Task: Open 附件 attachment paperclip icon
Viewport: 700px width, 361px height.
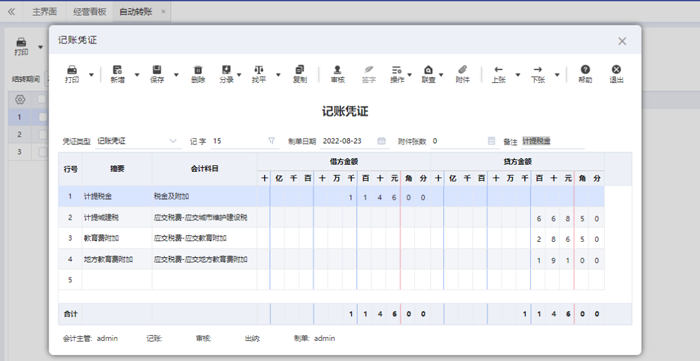Action: [x=462, y=74]
